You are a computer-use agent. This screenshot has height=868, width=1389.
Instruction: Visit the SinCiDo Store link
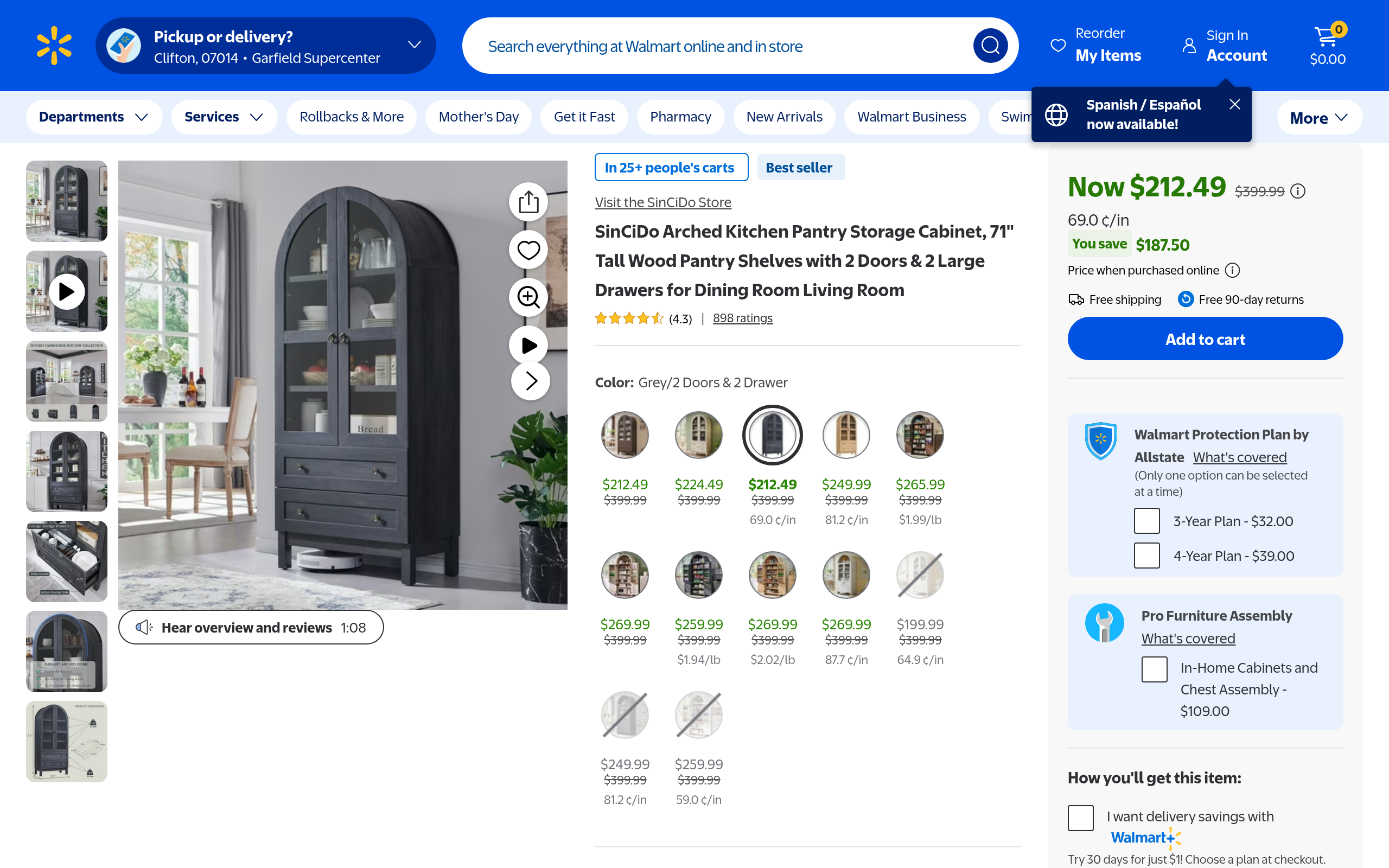663,203
